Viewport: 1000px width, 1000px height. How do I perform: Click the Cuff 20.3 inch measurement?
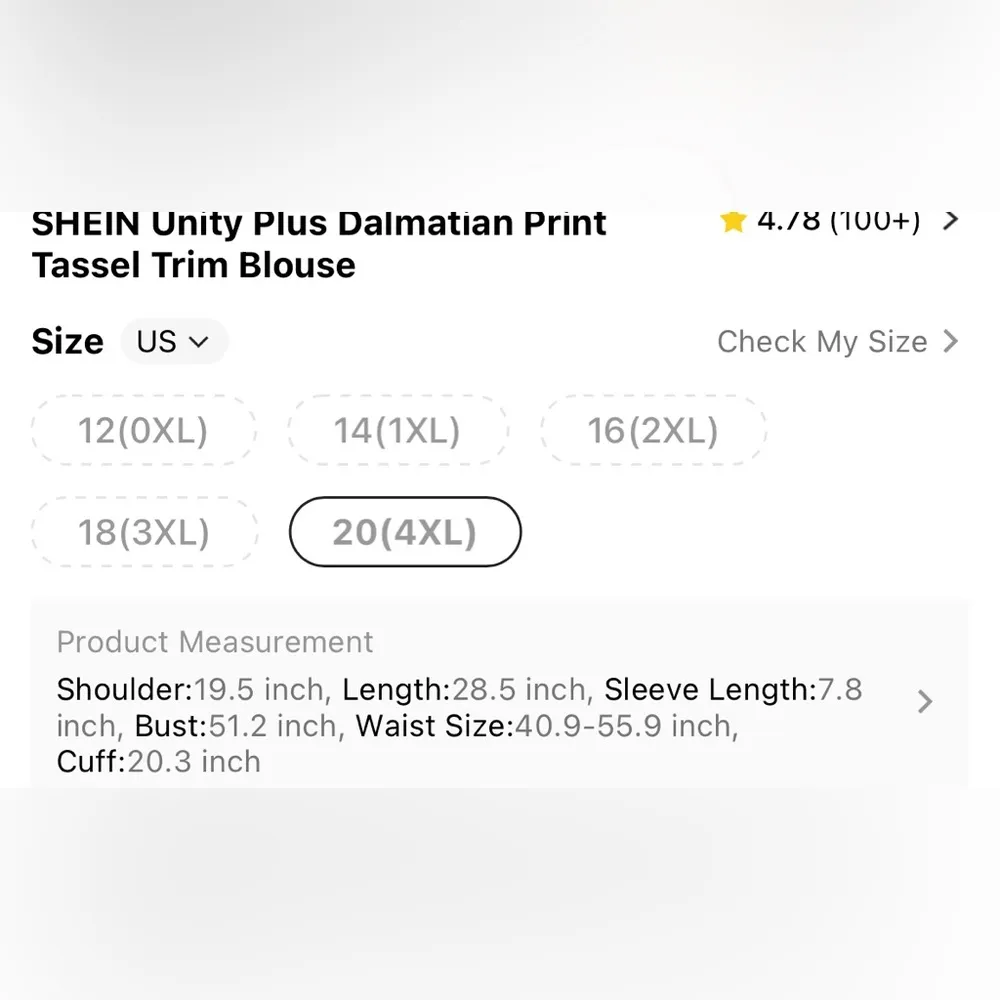click(x=157, y=762)
